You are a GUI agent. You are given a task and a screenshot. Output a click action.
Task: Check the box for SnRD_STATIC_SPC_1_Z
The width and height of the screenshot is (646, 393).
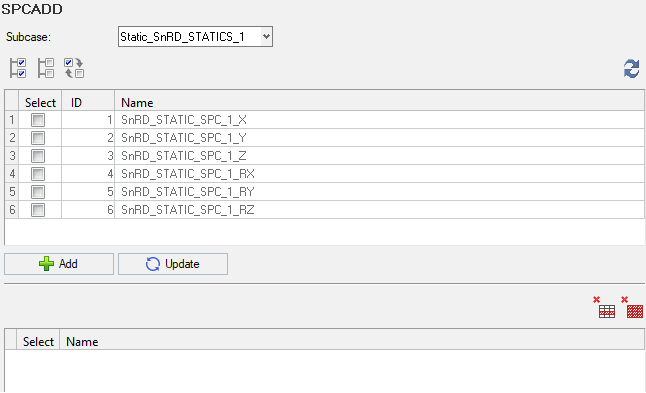tap(38, 156)
